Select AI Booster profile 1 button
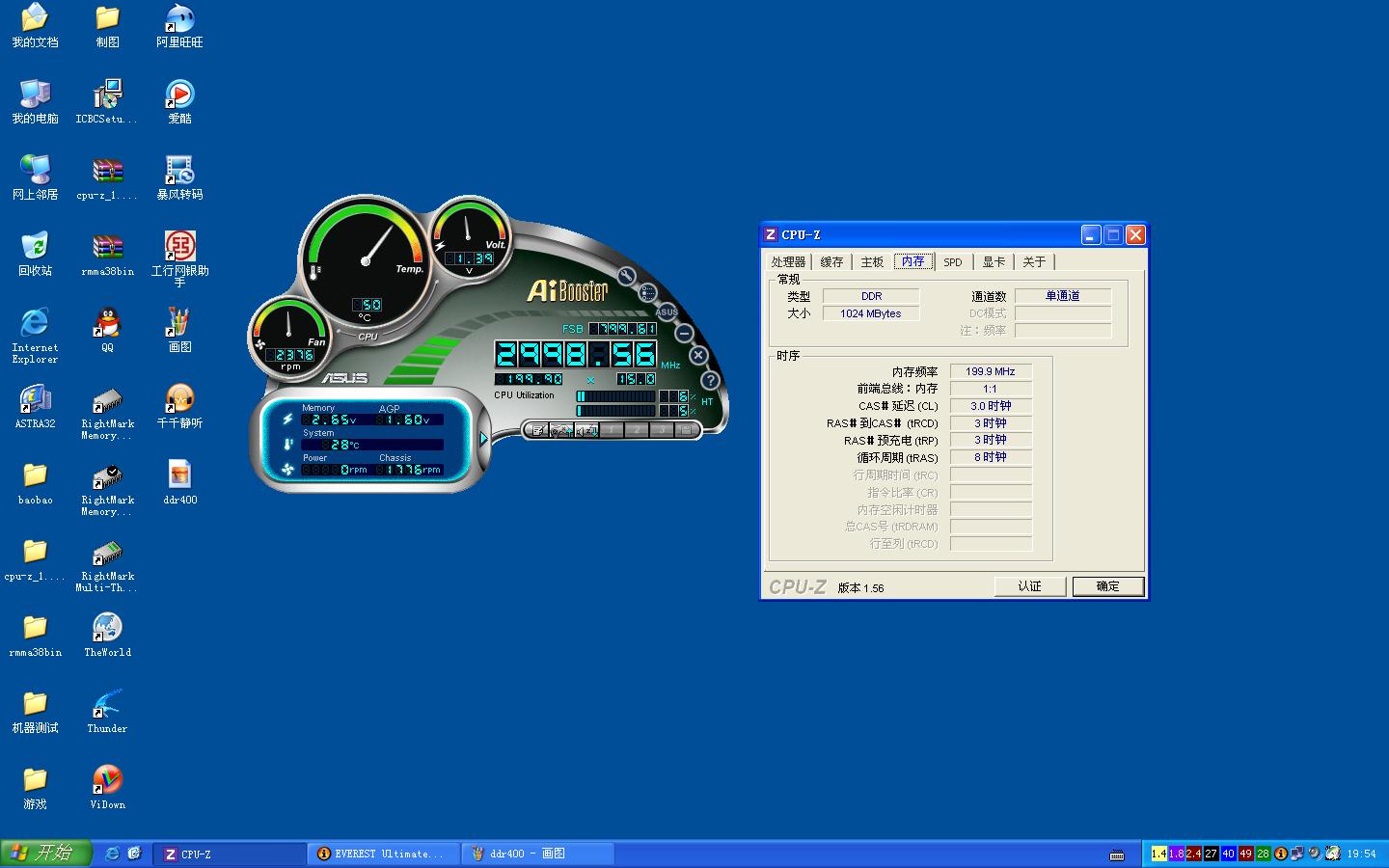This screenshot has height=868, width=1389. click(612, 430)
